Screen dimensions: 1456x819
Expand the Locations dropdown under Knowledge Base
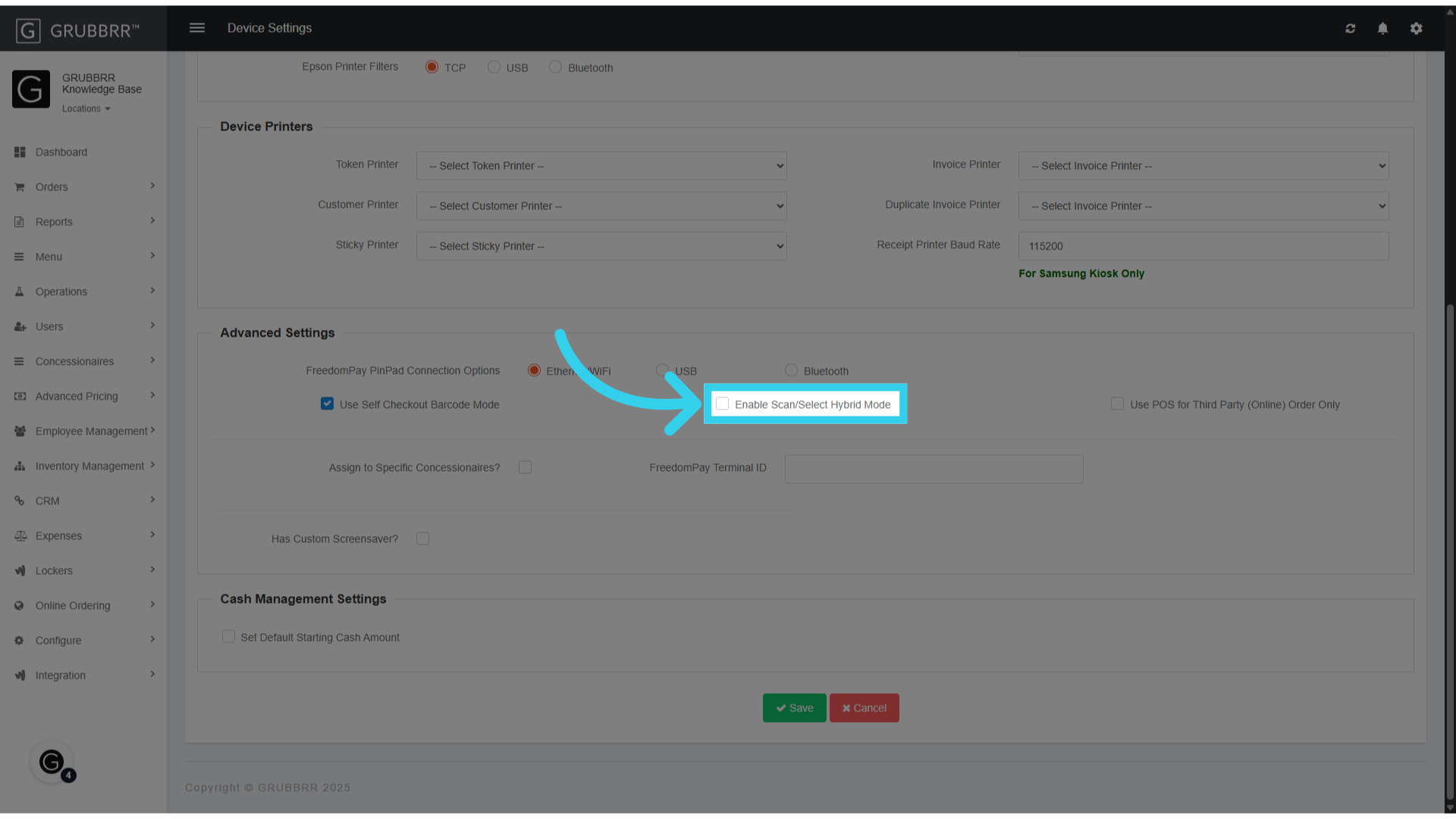pyautogui.click(x=86, y=108)
